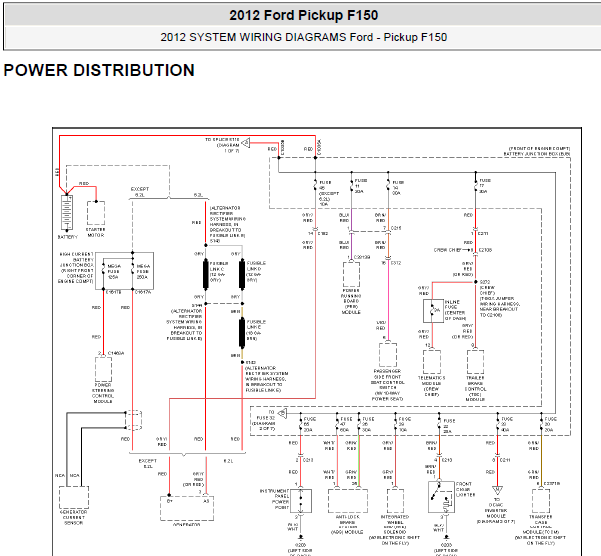The width and height of the screenshot is (601, 556).
Task: Click the Fusible Link E black bar
Action: (x=242, y=333)
